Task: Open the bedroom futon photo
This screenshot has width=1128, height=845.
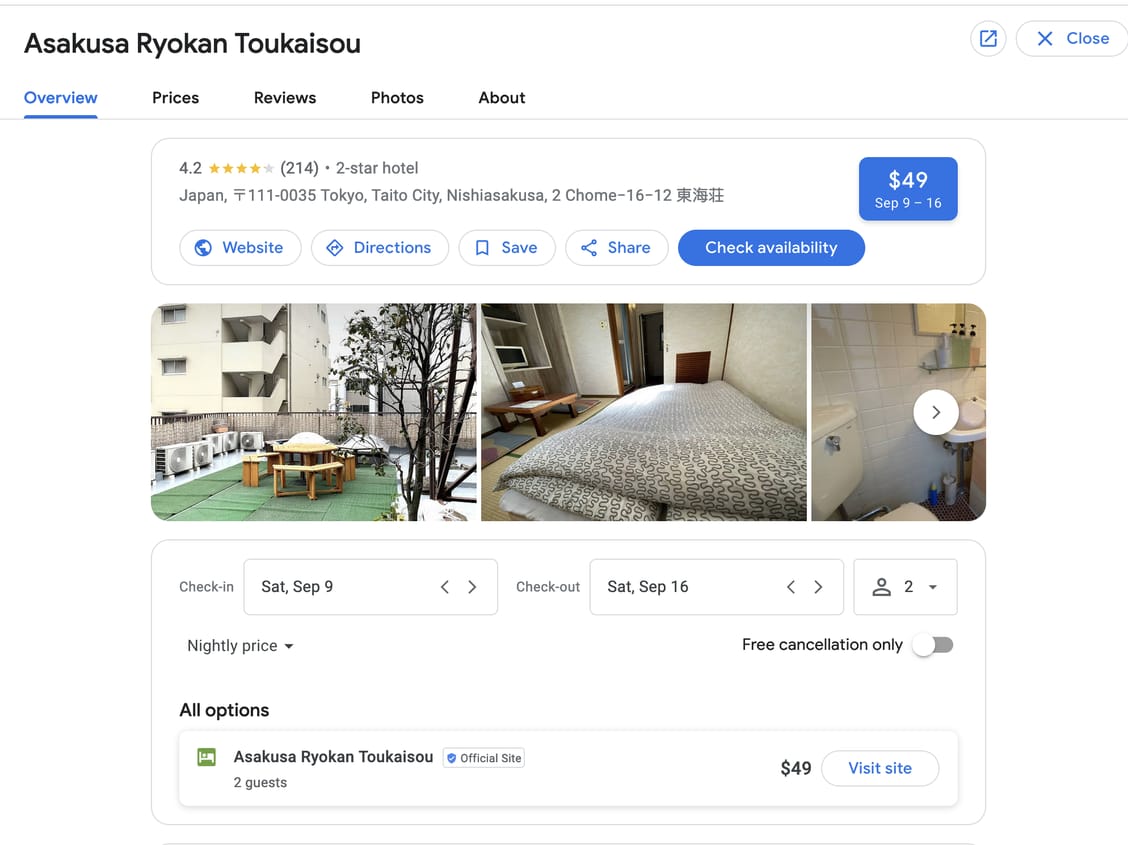Action: pyautogui.click(x=643, y=412)
